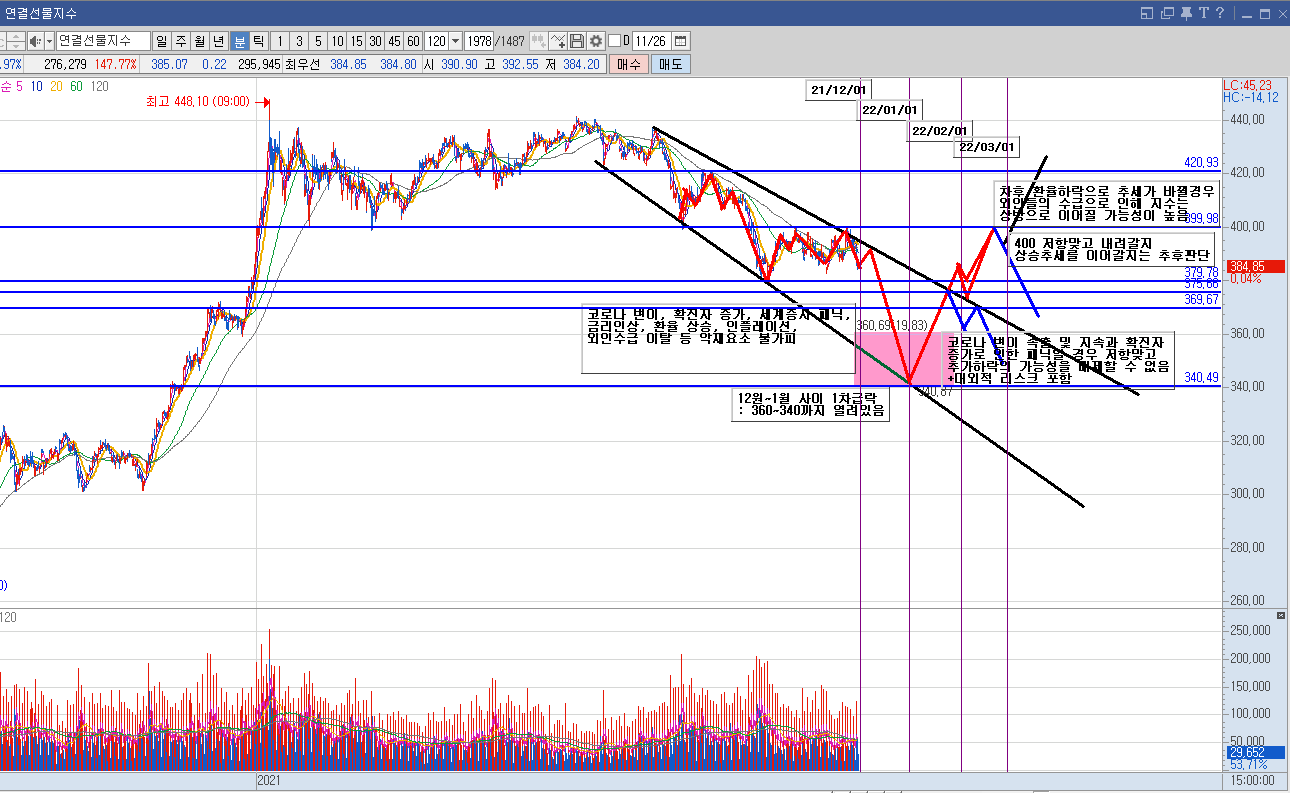
Task: Collapse the volume panel with corner button
Action: tap(1281, 614)
